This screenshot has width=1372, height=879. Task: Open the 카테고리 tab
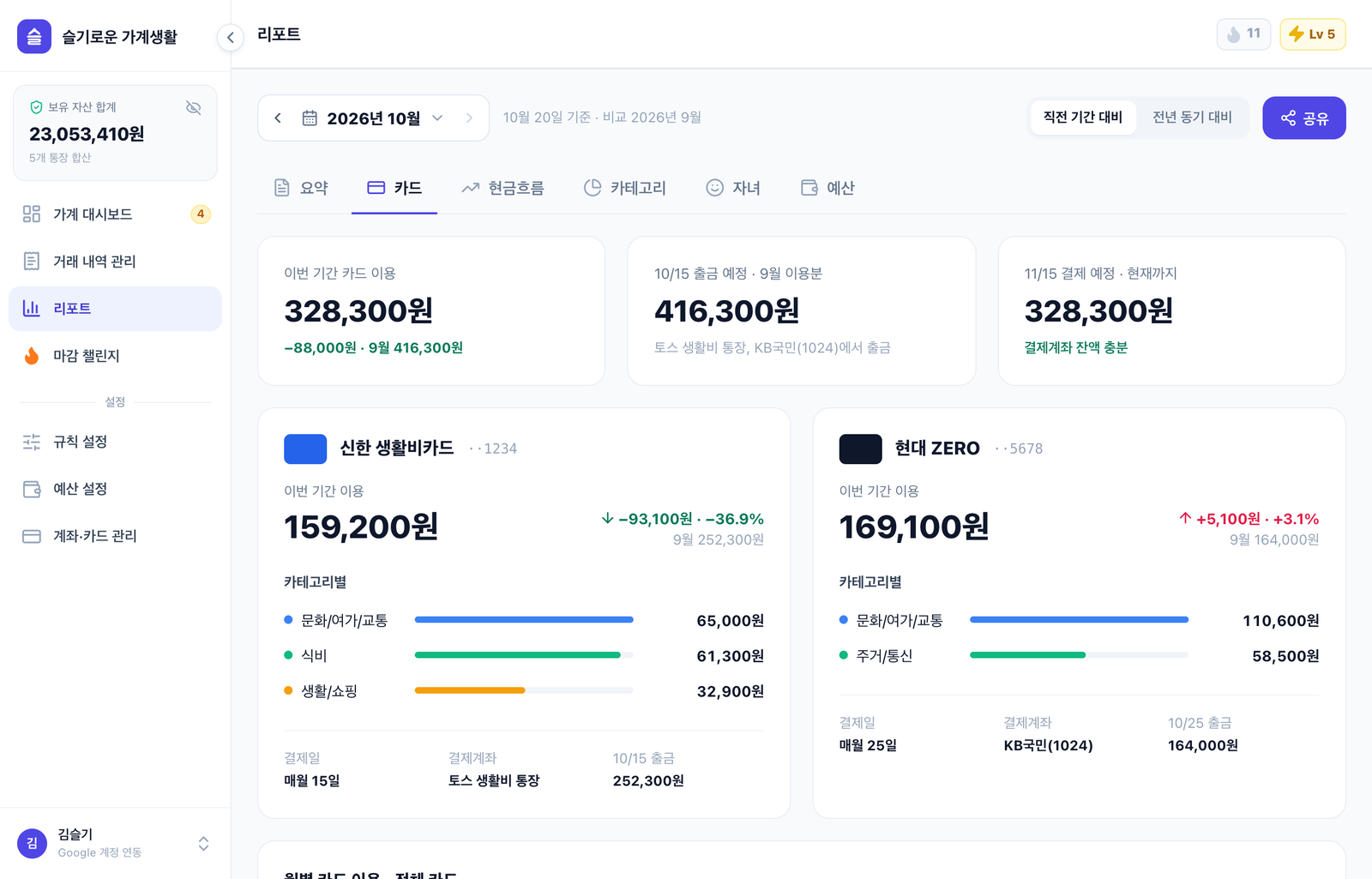point(624,188)
